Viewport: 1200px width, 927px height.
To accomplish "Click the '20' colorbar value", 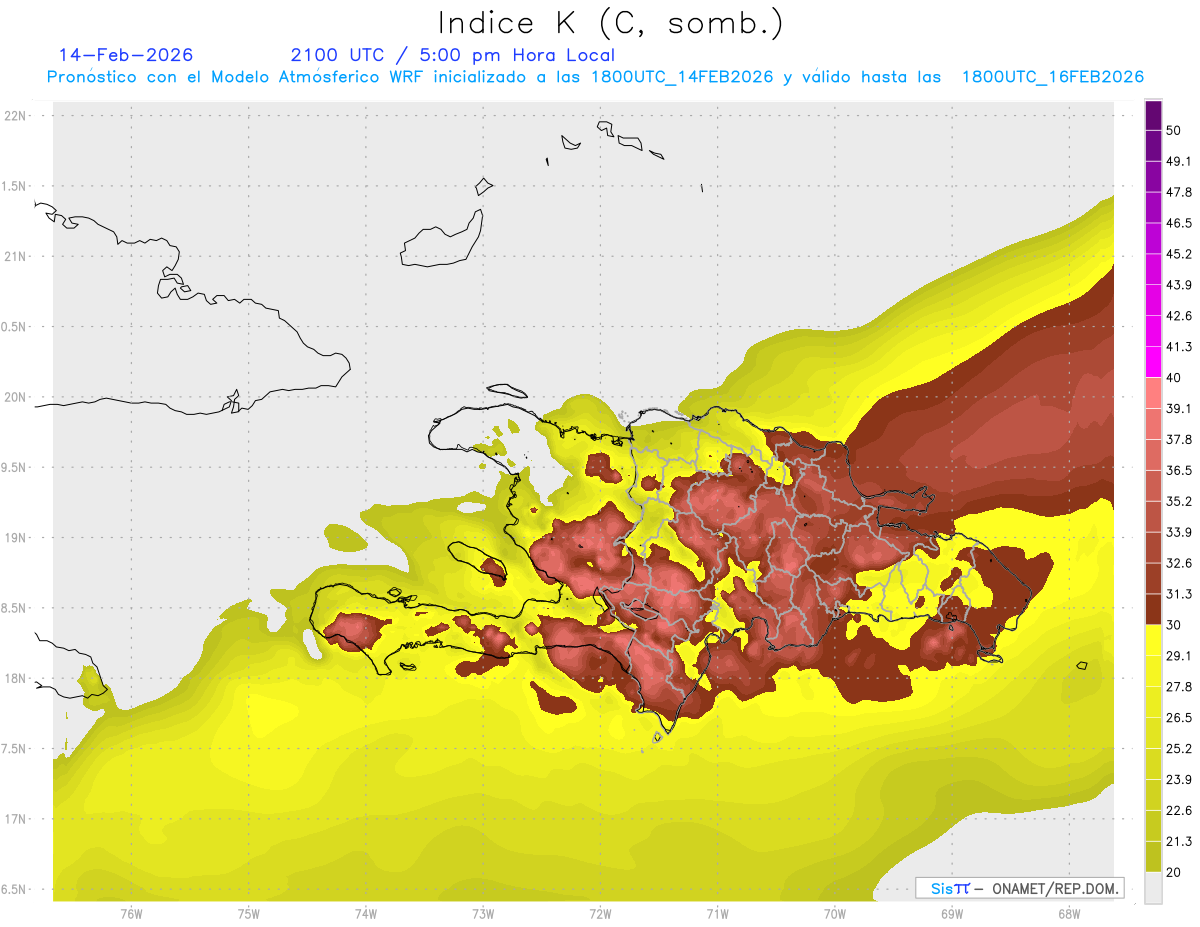I will coord(1174,872).
